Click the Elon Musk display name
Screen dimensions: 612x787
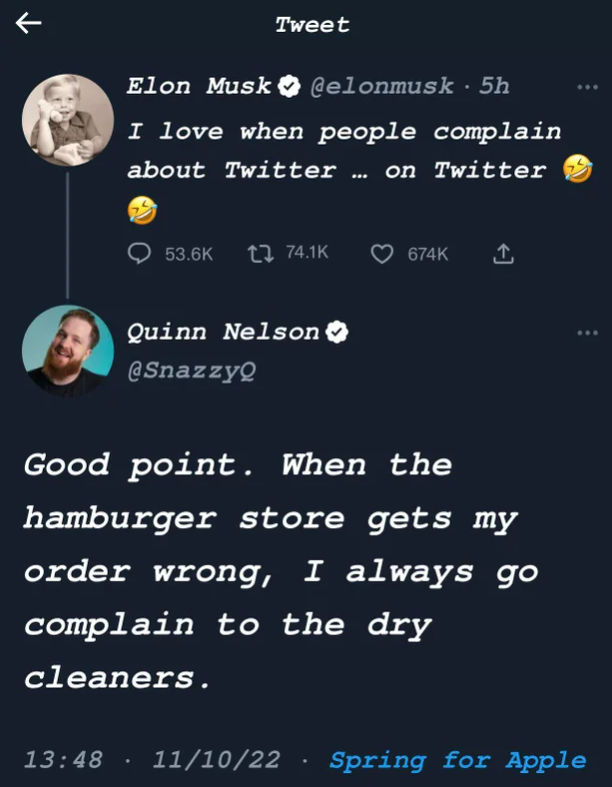[199, 87]
